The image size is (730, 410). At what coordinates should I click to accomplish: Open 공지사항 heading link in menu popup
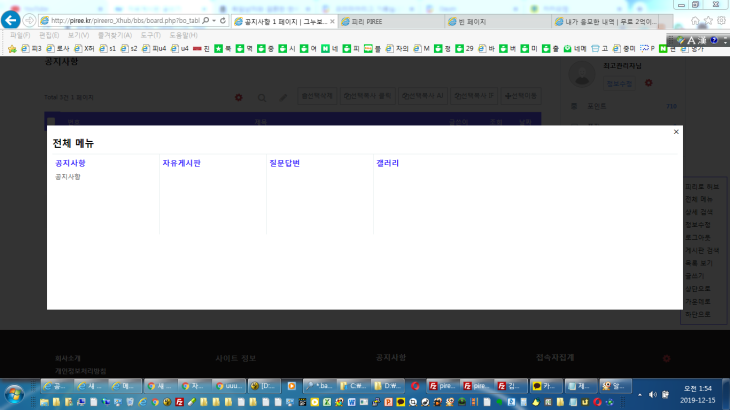tap(70, 162)
